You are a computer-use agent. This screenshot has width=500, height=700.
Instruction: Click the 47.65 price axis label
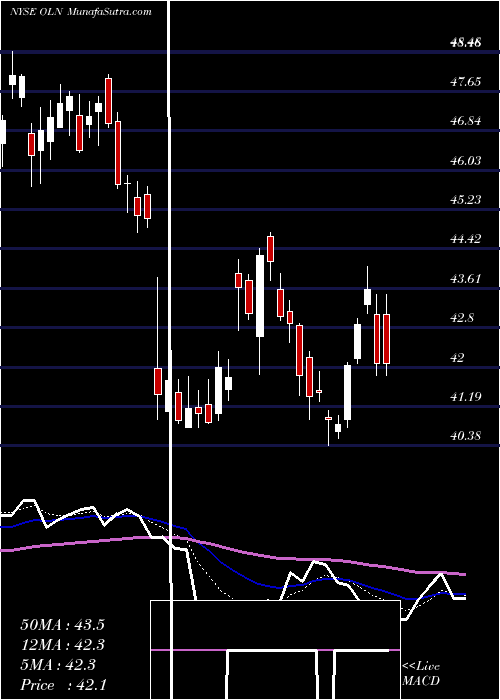(x=466, y=82)
